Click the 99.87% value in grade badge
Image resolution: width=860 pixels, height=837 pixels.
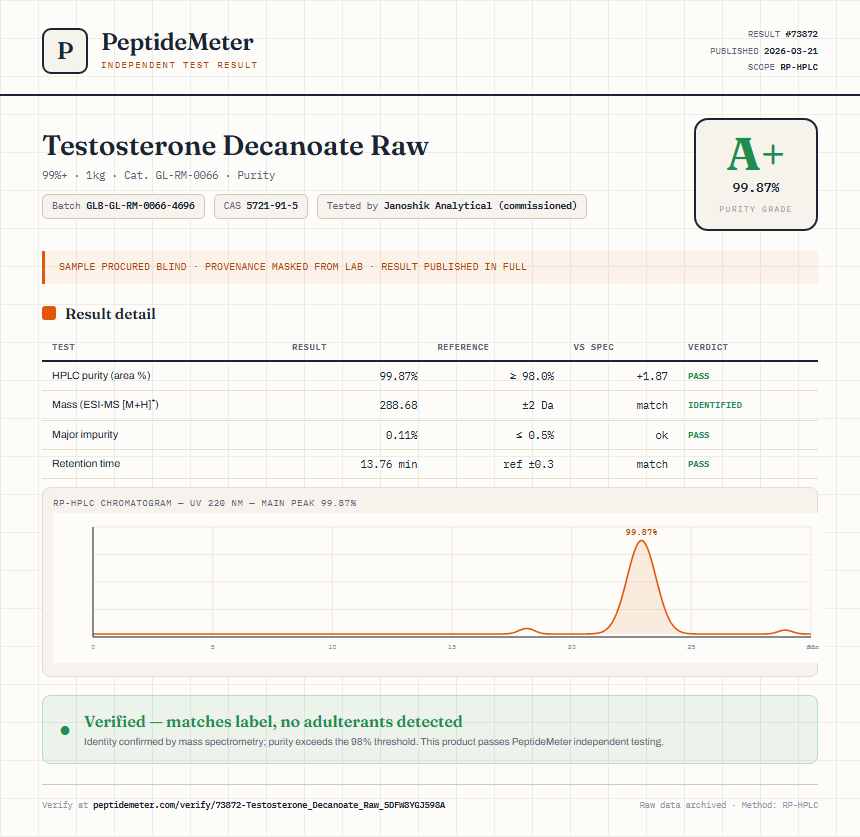coord(756,188)
